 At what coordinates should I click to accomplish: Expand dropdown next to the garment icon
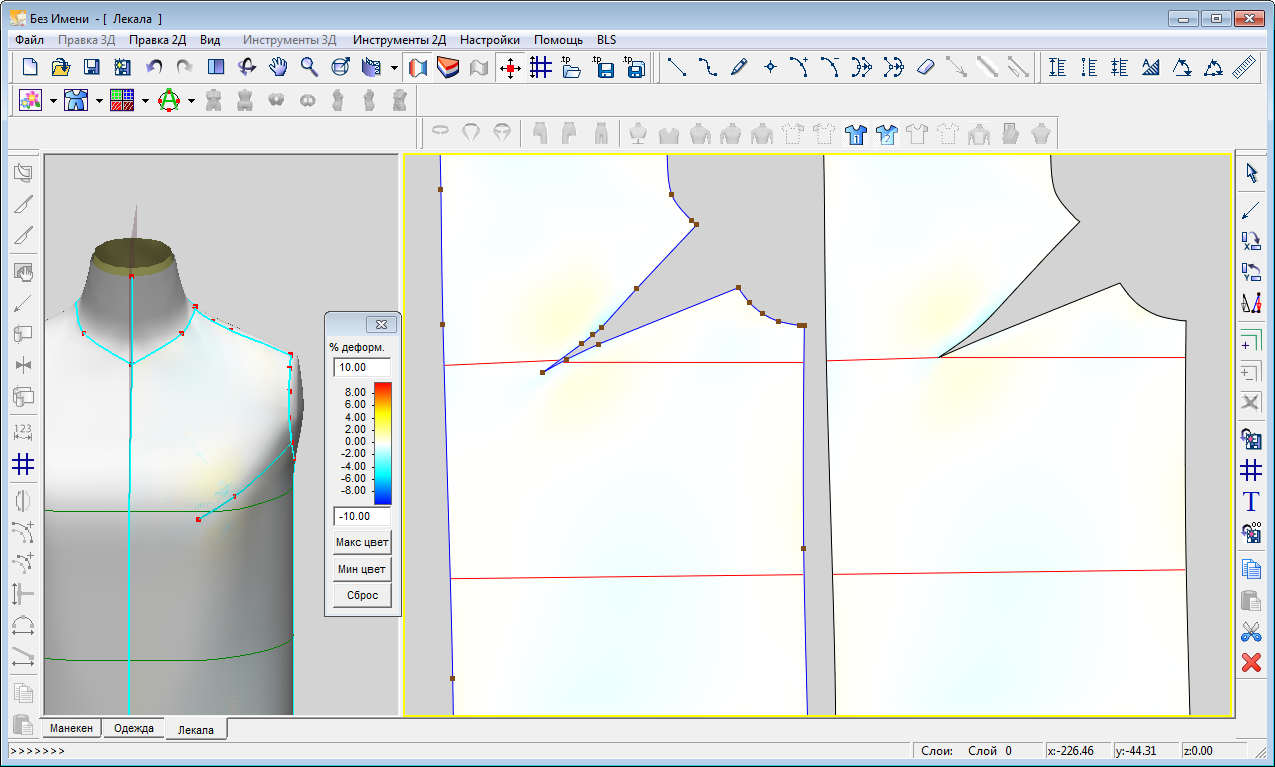[99, 100]
